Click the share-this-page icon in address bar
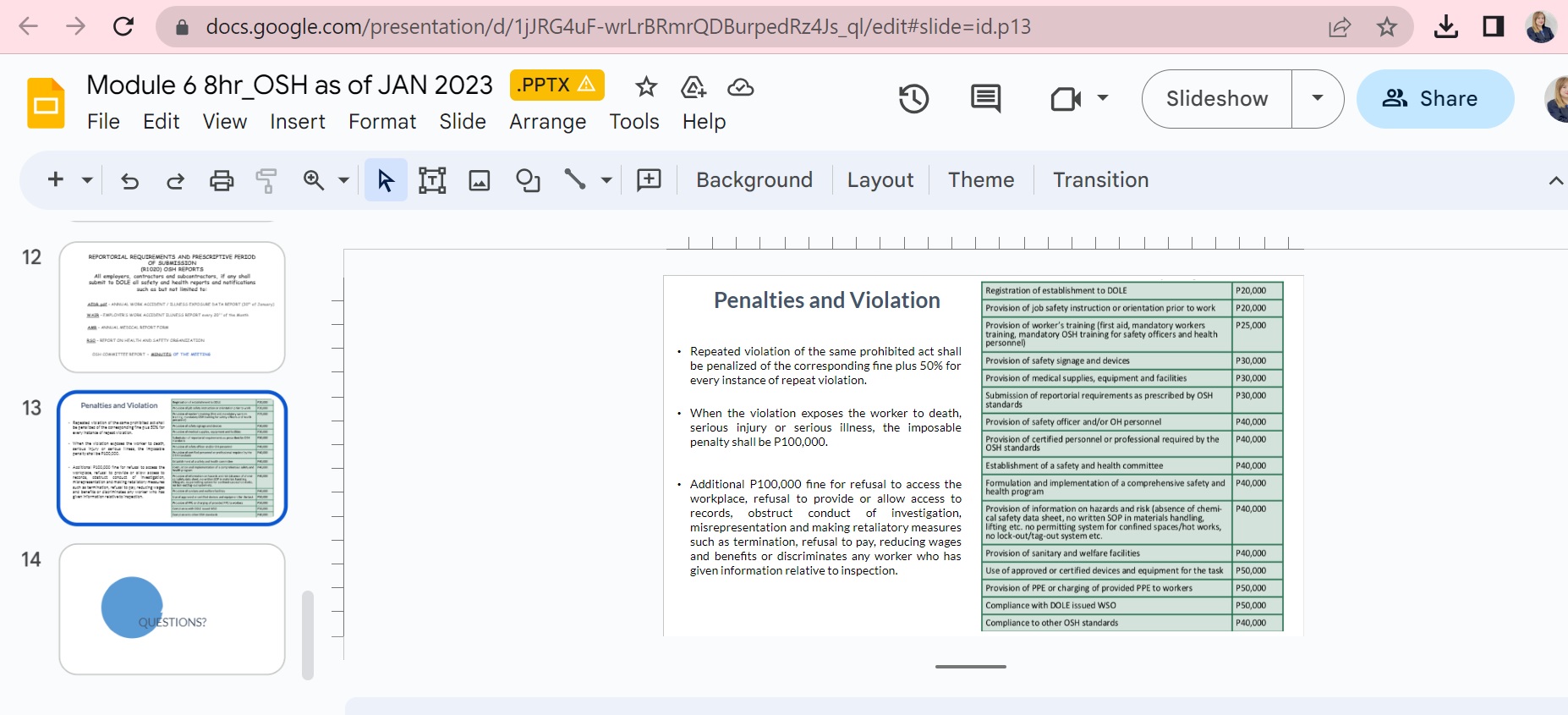 coord(1340,27)
